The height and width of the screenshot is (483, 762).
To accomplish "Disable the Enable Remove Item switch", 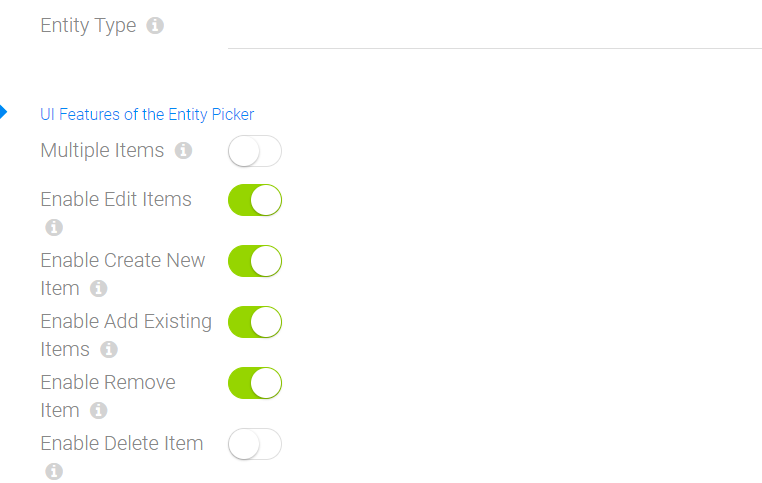I will (x=255, y=383).
